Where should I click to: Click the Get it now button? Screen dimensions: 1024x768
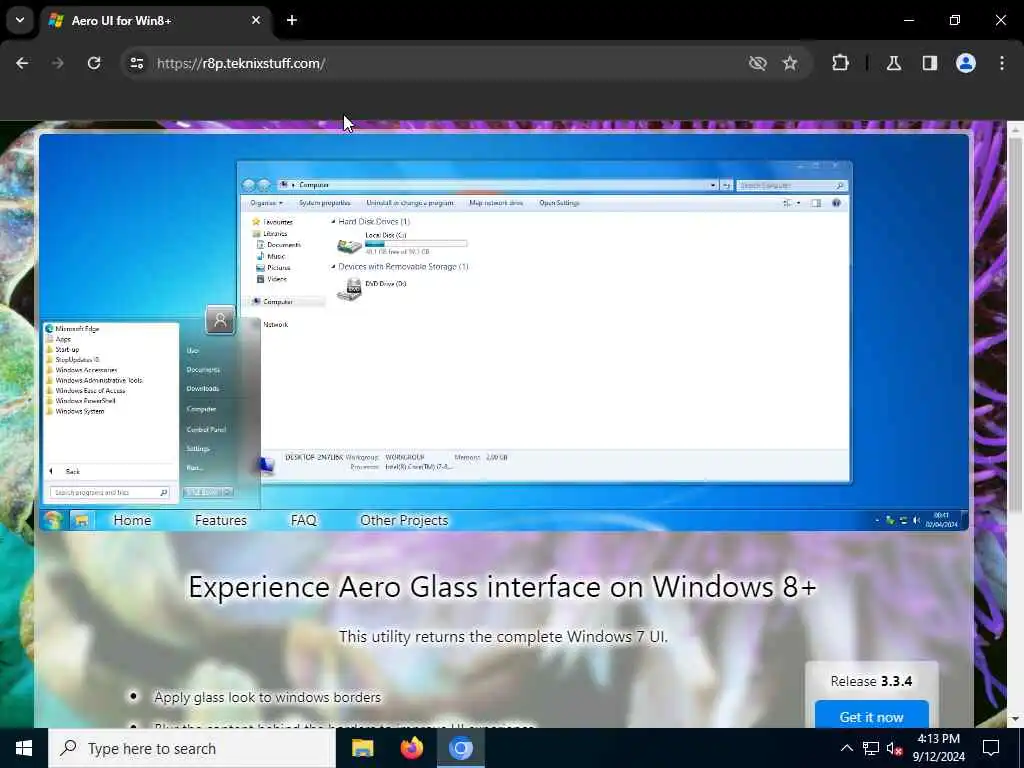point(871,716)
